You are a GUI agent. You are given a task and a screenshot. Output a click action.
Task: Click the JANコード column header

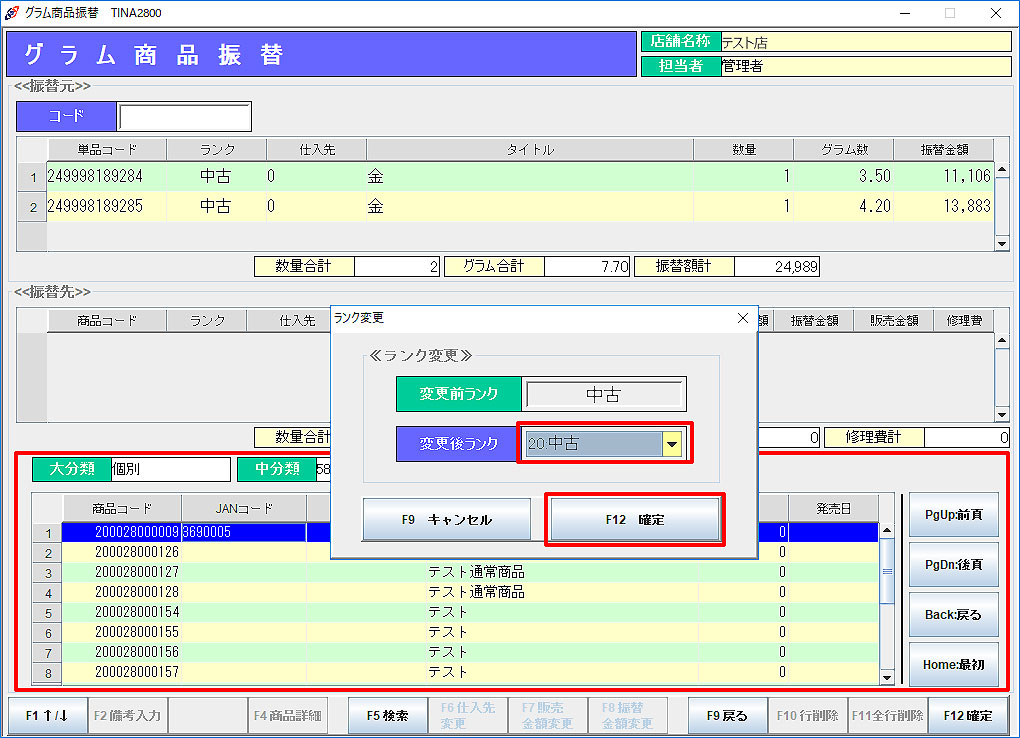click(243, 508)
